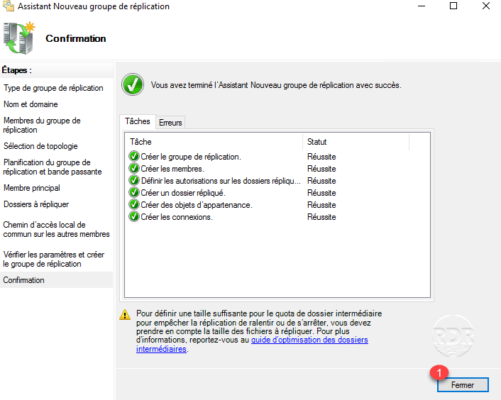
Task: Click the success message about Assistant terminé
Action: coord(276,85)
